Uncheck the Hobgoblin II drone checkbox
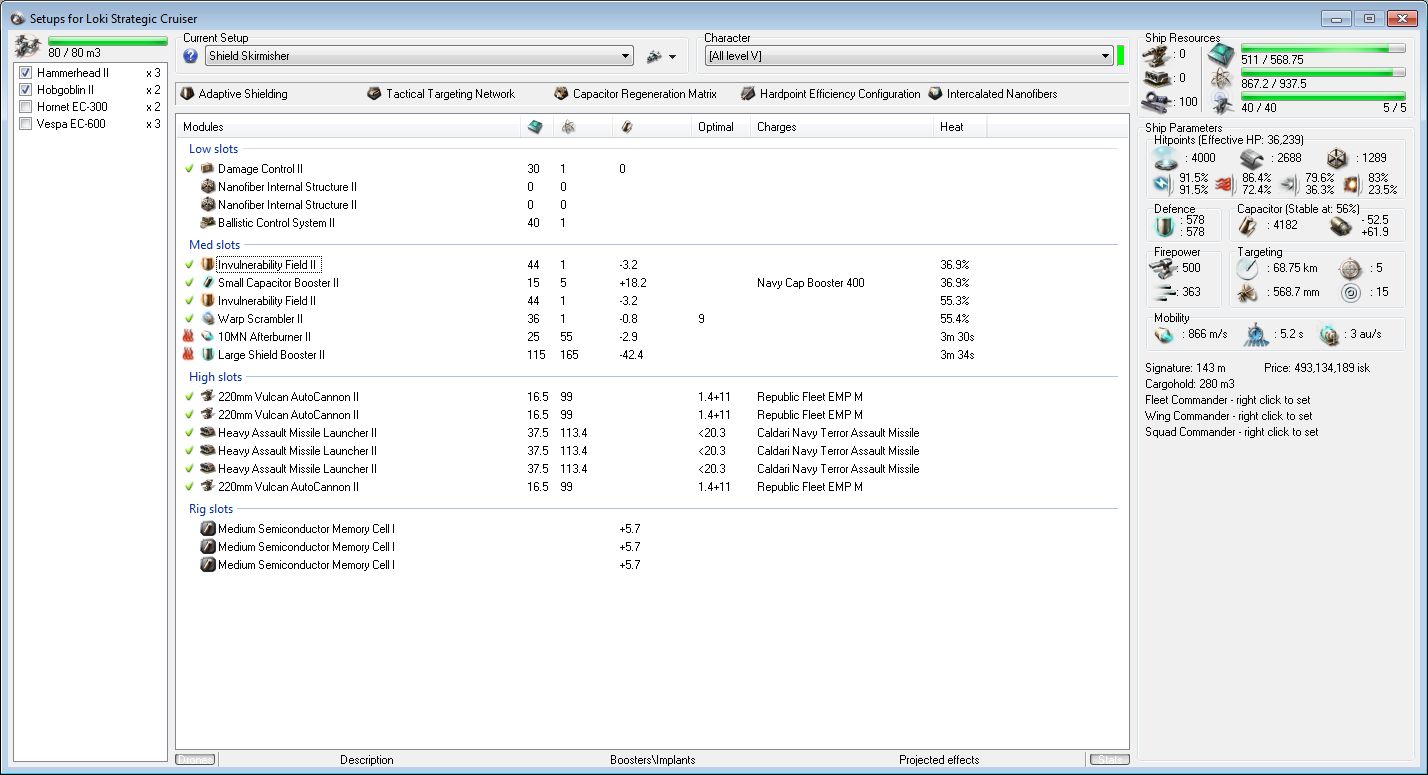The height and width of the screenshot is (775, 1428). pyautogui.click(x=26, y=90)
